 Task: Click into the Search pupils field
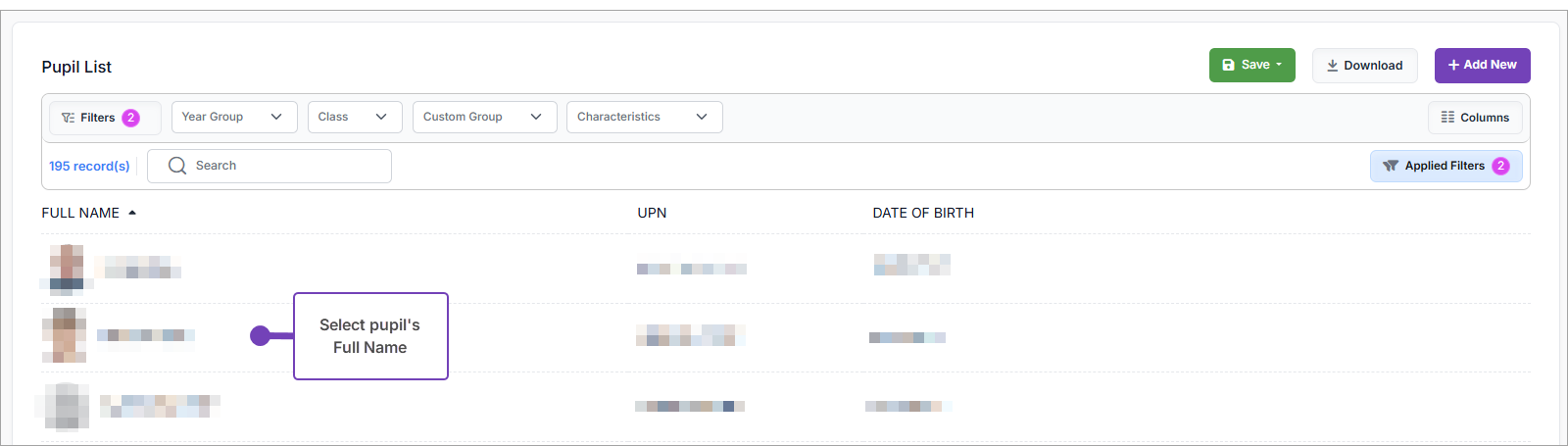tap(284, 166)
